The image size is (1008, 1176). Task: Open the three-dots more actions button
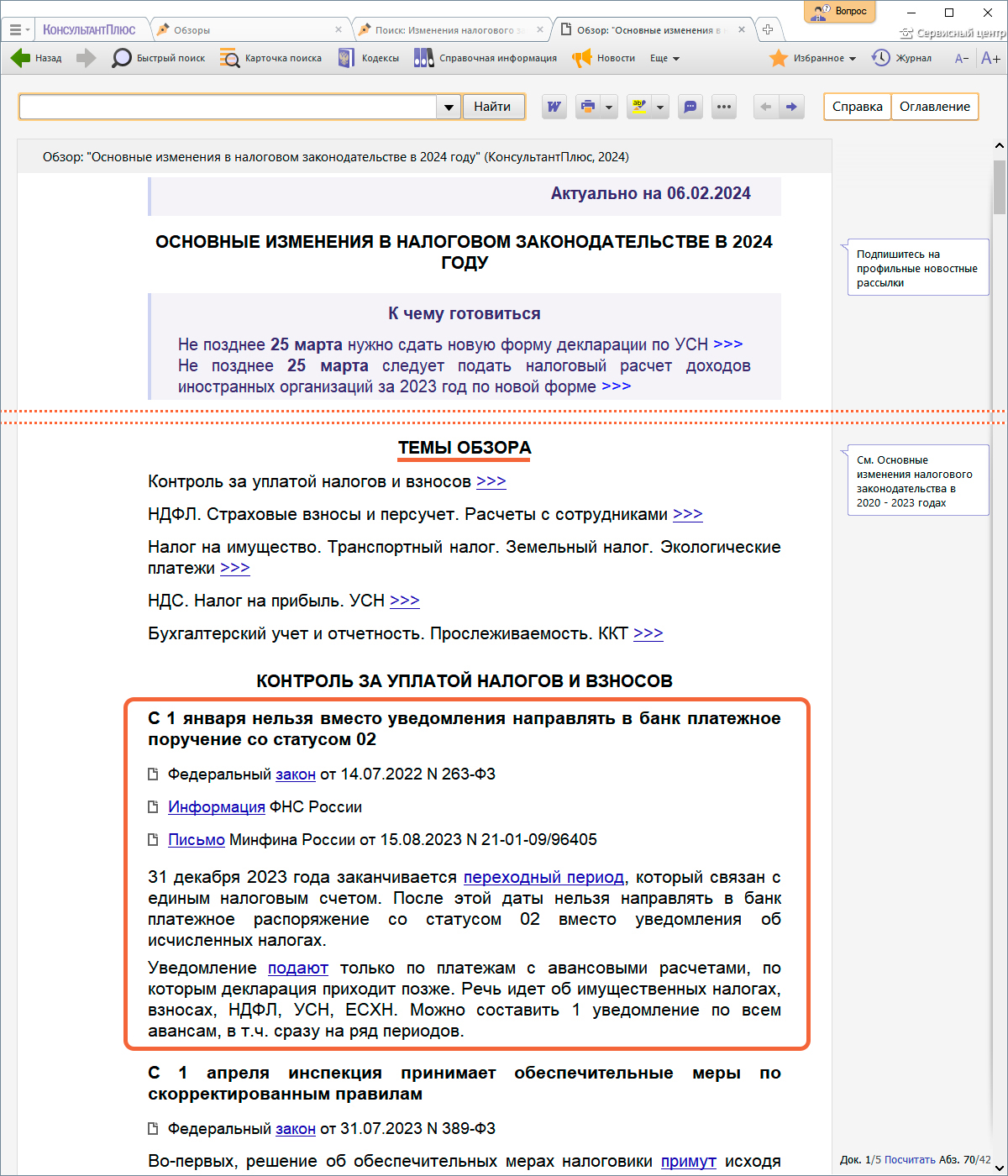click(724, 107)
